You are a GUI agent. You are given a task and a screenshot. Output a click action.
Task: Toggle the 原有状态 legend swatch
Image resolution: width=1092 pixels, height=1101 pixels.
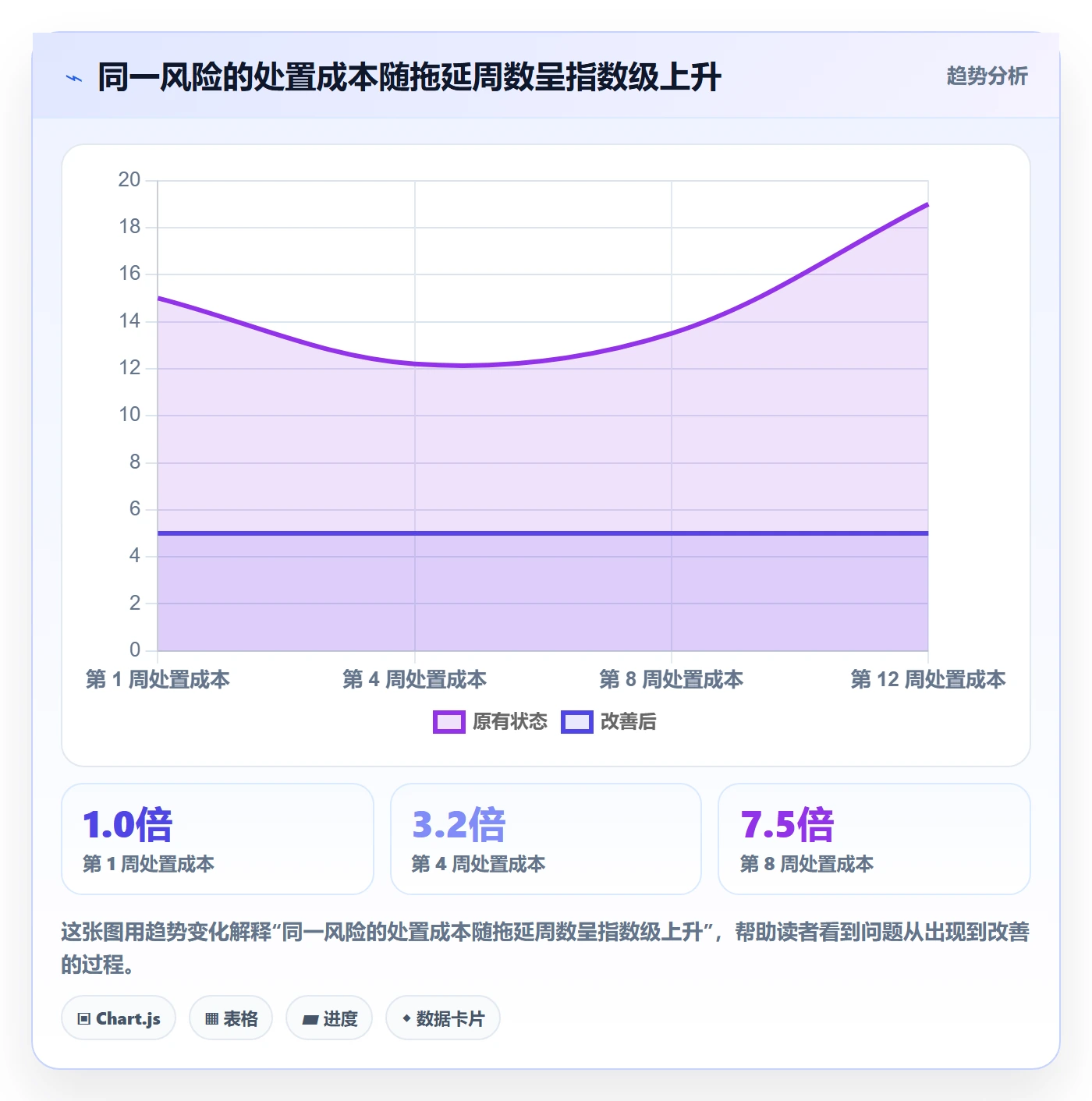(449, 722)
